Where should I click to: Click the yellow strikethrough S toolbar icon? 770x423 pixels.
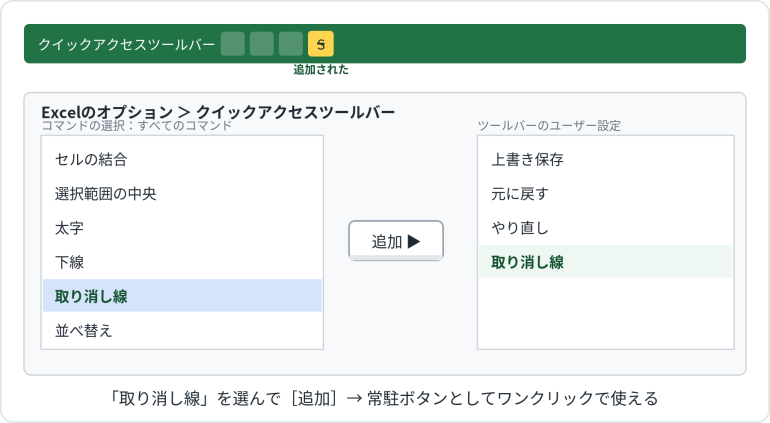click(x=321, y=44)
